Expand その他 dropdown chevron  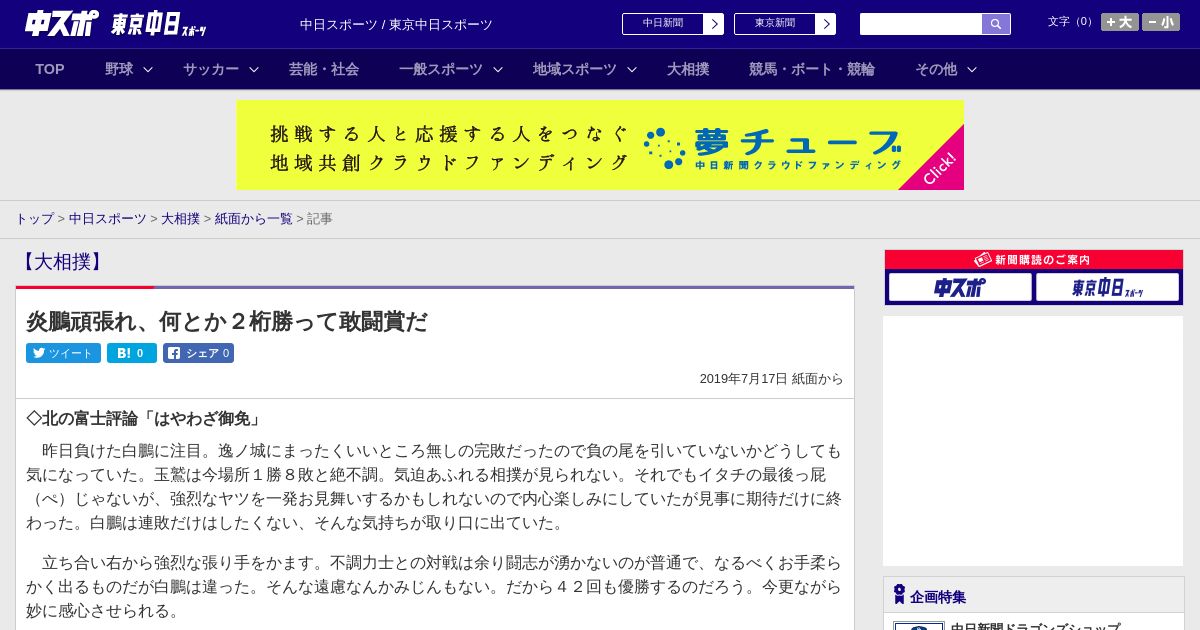972,70
